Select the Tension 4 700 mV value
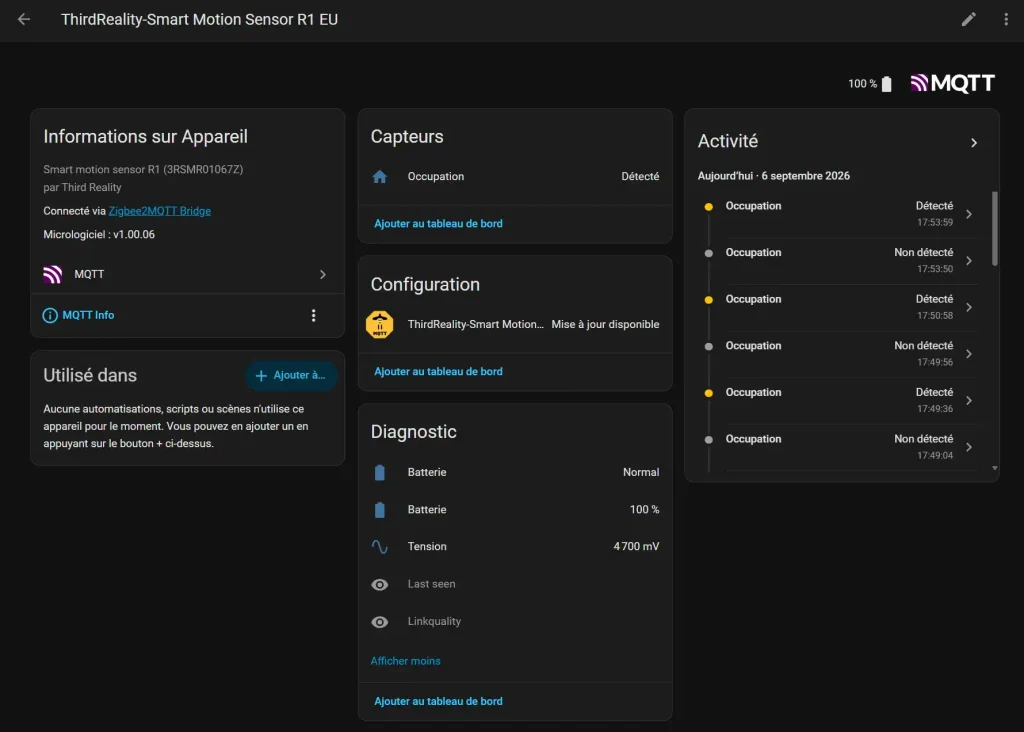 (636, 547)
